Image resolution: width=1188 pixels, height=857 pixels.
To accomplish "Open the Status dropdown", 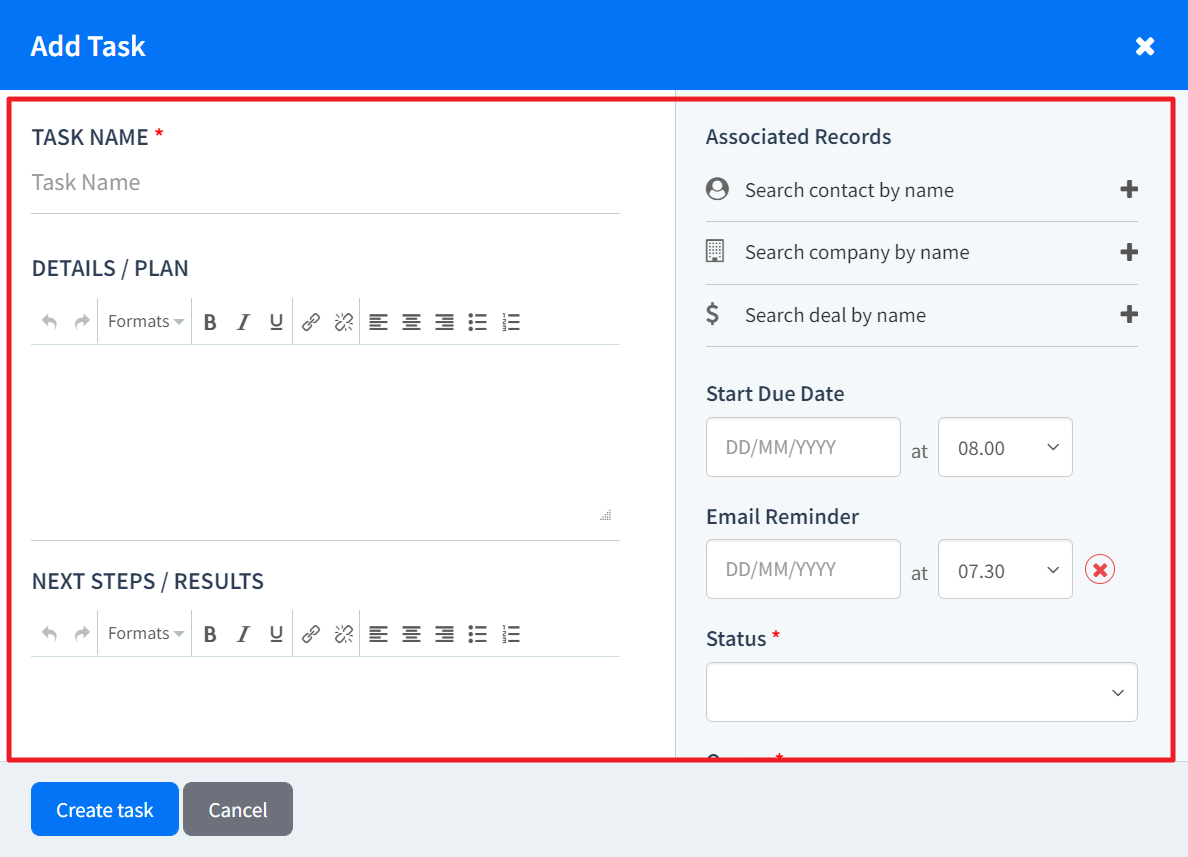I will tap(921, 693).
